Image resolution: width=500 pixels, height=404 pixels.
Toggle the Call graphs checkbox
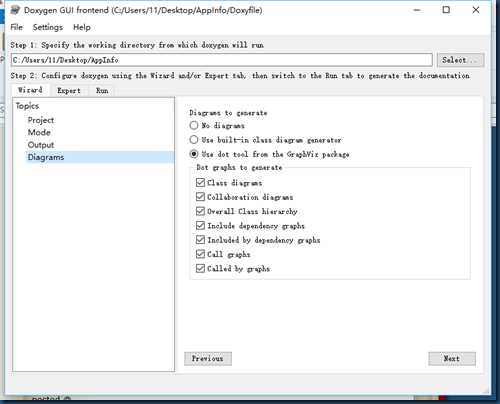[x=200, y=254]
